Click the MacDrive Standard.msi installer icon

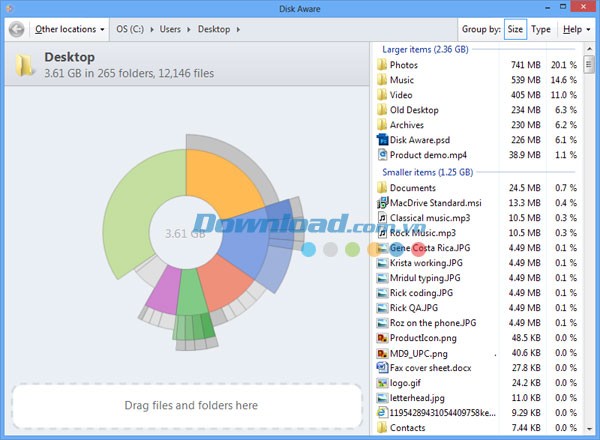point(382,203)
